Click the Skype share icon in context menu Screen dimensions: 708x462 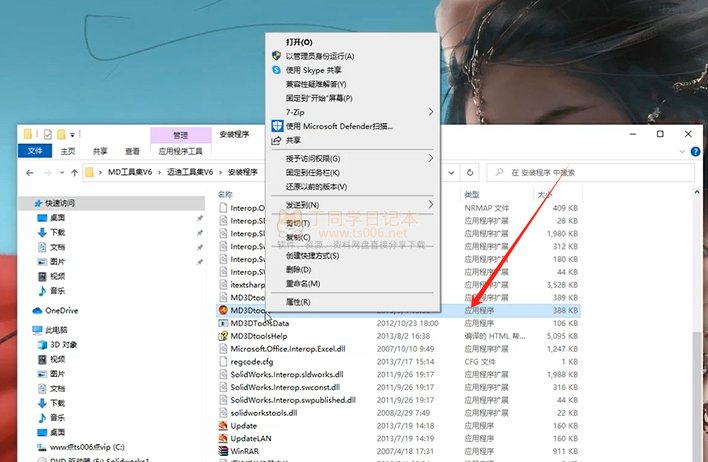[x=277, y=70]
